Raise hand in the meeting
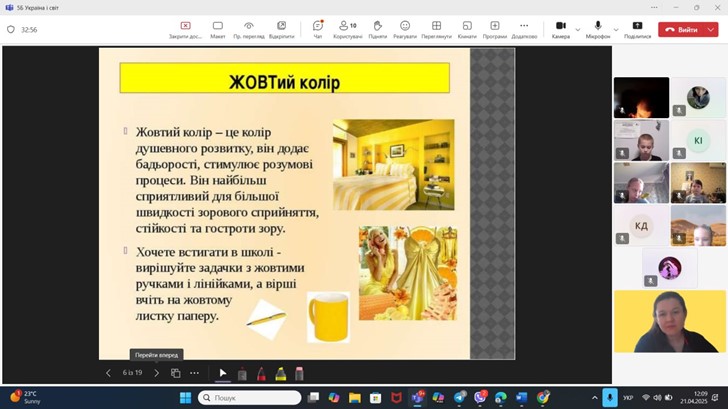 tap(377, 28)
